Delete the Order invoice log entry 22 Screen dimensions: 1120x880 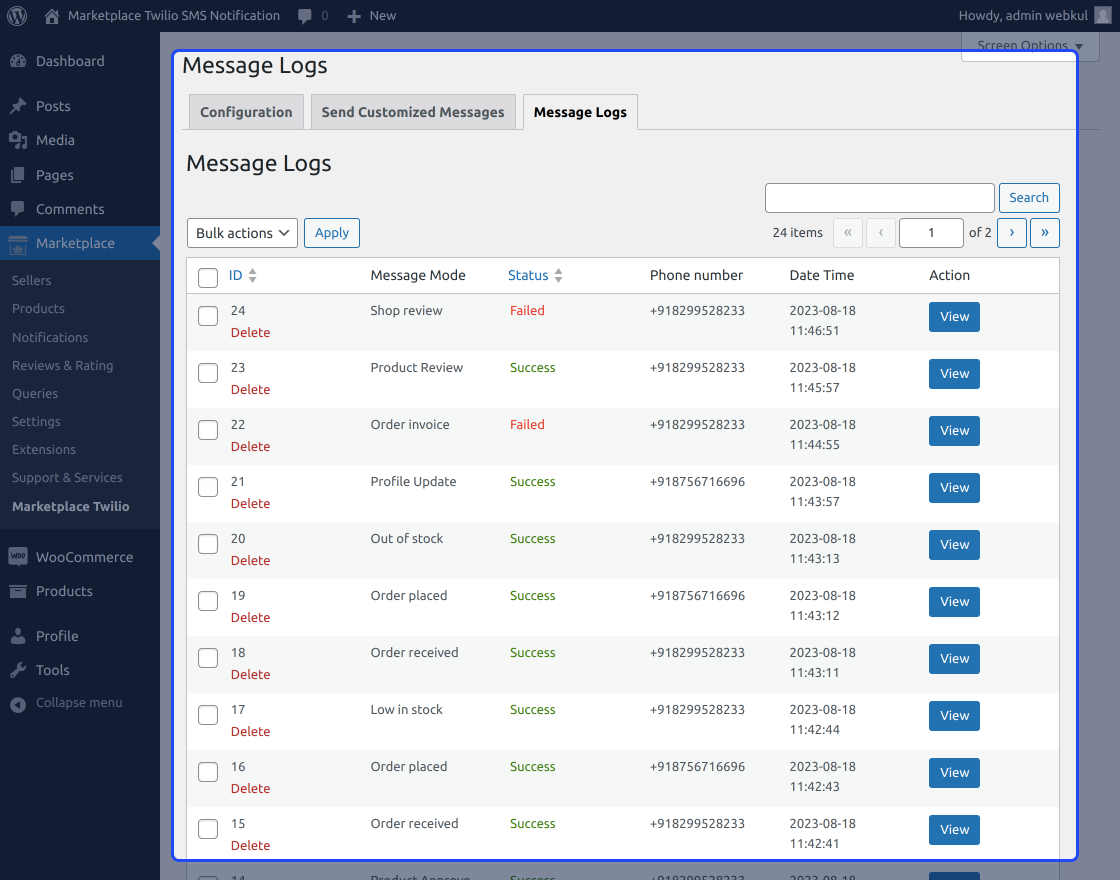(x=250, y=446)
